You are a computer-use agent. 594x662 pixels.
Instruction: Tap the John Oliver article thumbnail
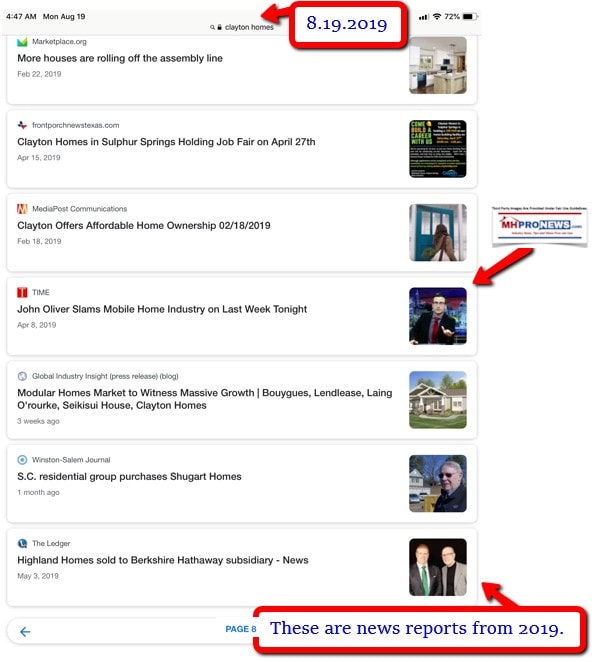[438, 316]
